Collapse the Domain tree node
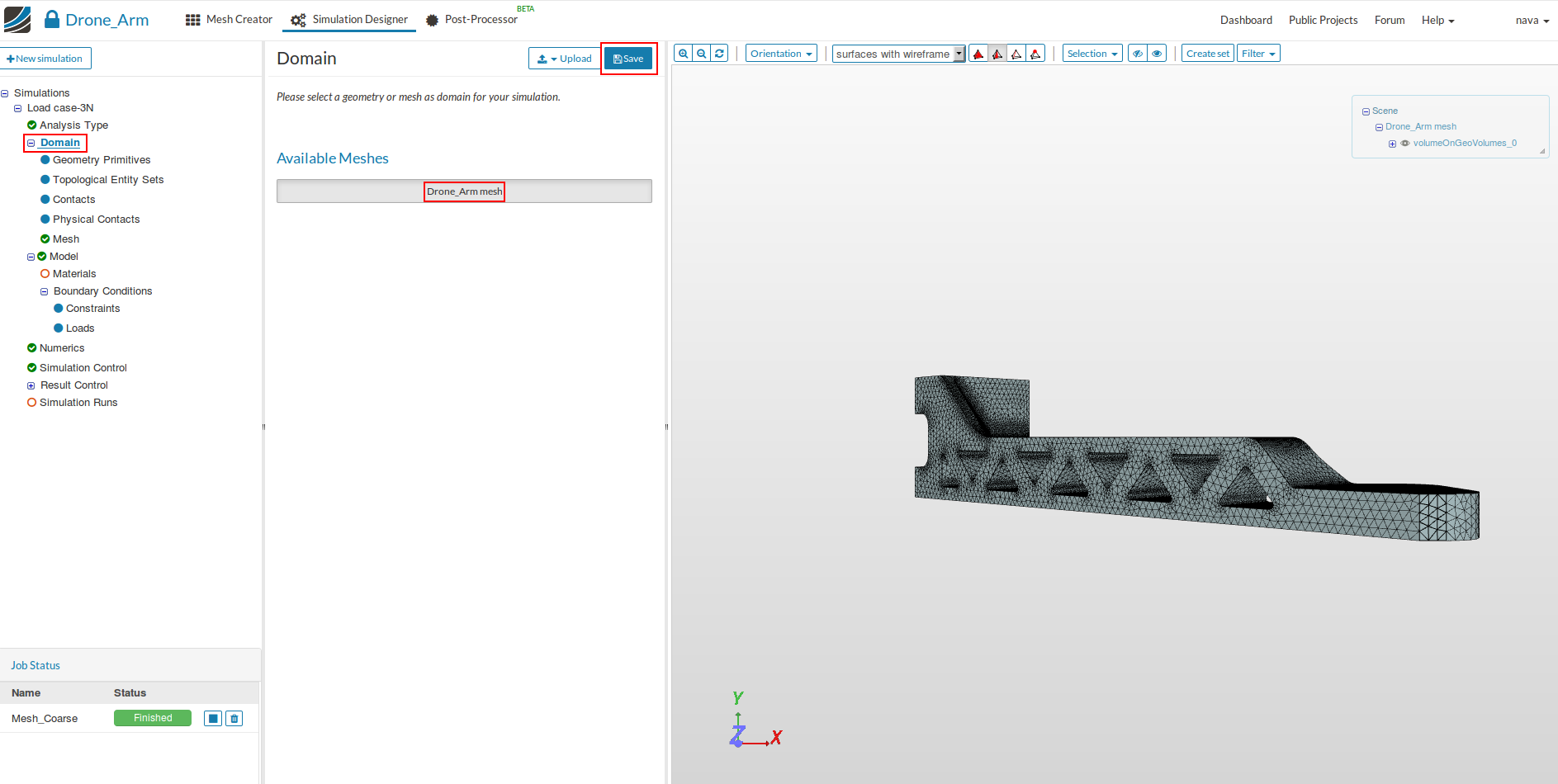 coord(31,144)
